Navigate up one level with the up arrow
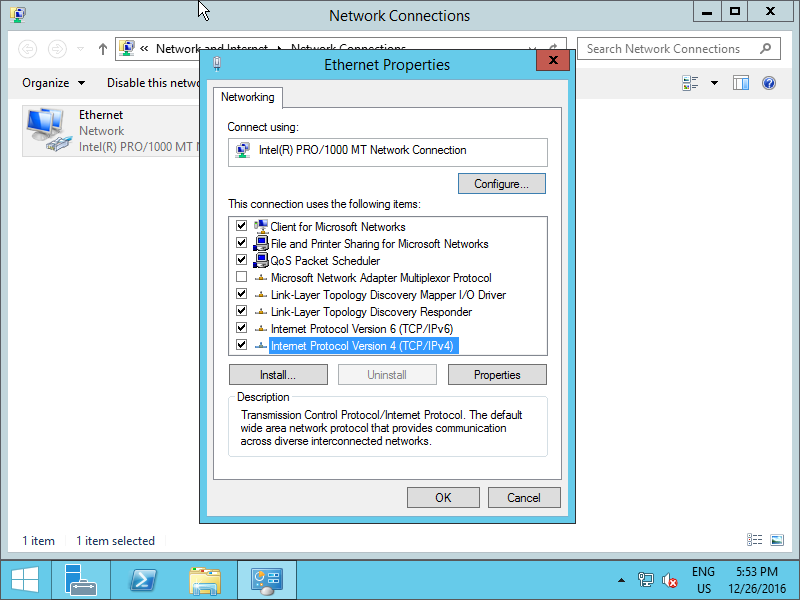The image size is (800, 600). [102, 48]
